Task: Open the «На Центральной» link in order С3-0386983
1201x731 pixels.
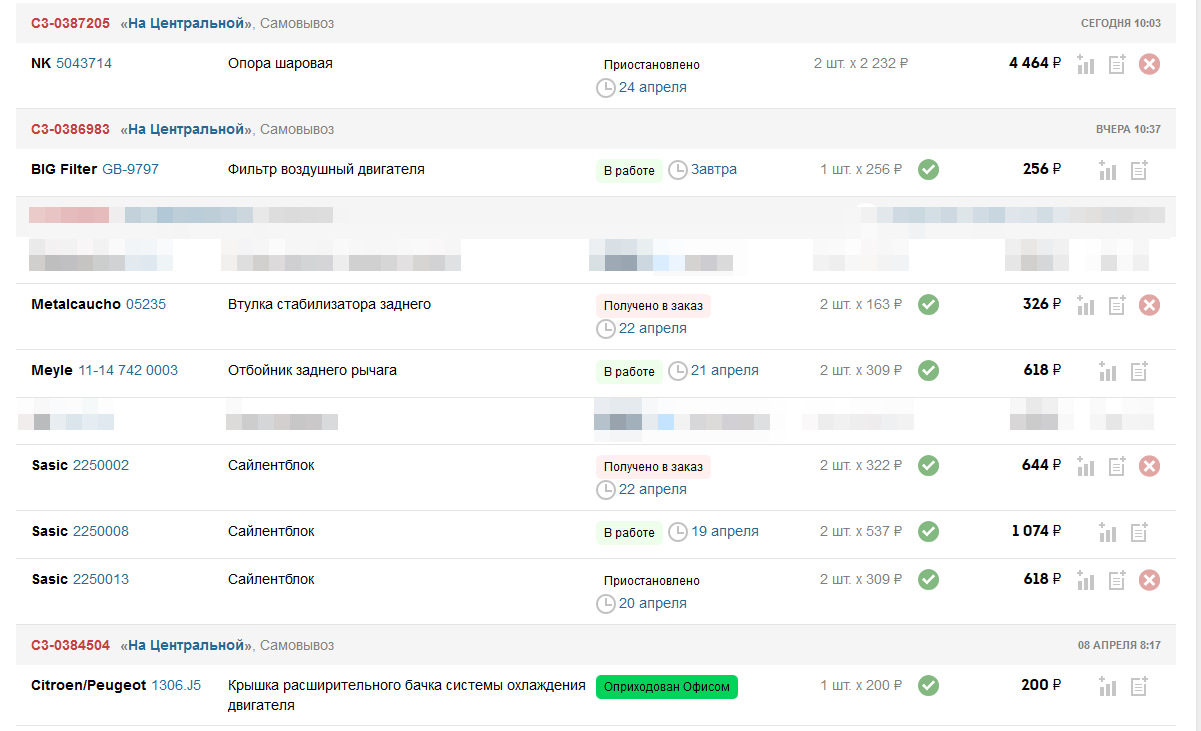Action: pos(186,129)
